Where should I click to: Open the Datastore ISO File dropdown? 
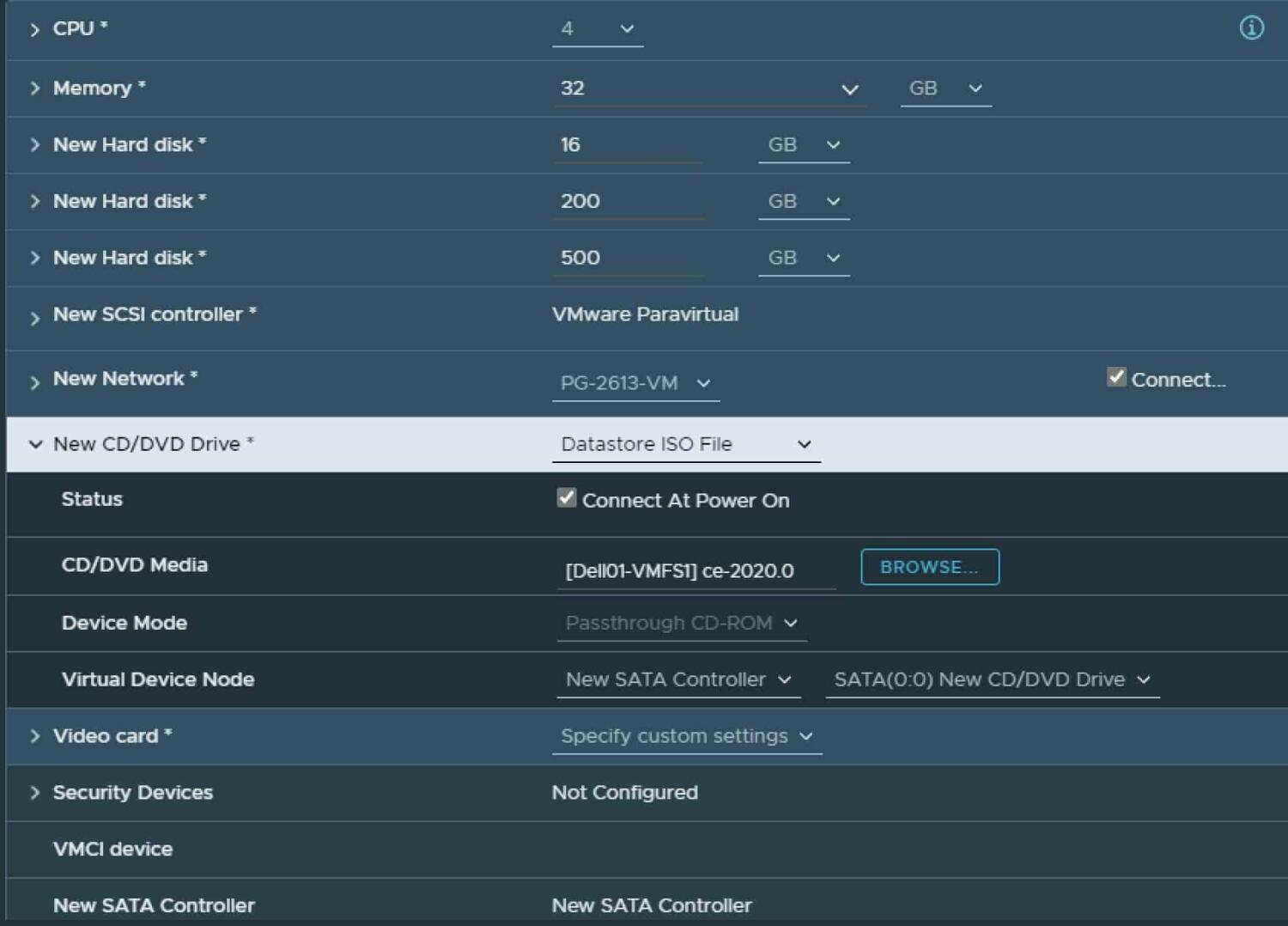pyautogui.click(x=805, y=444)
